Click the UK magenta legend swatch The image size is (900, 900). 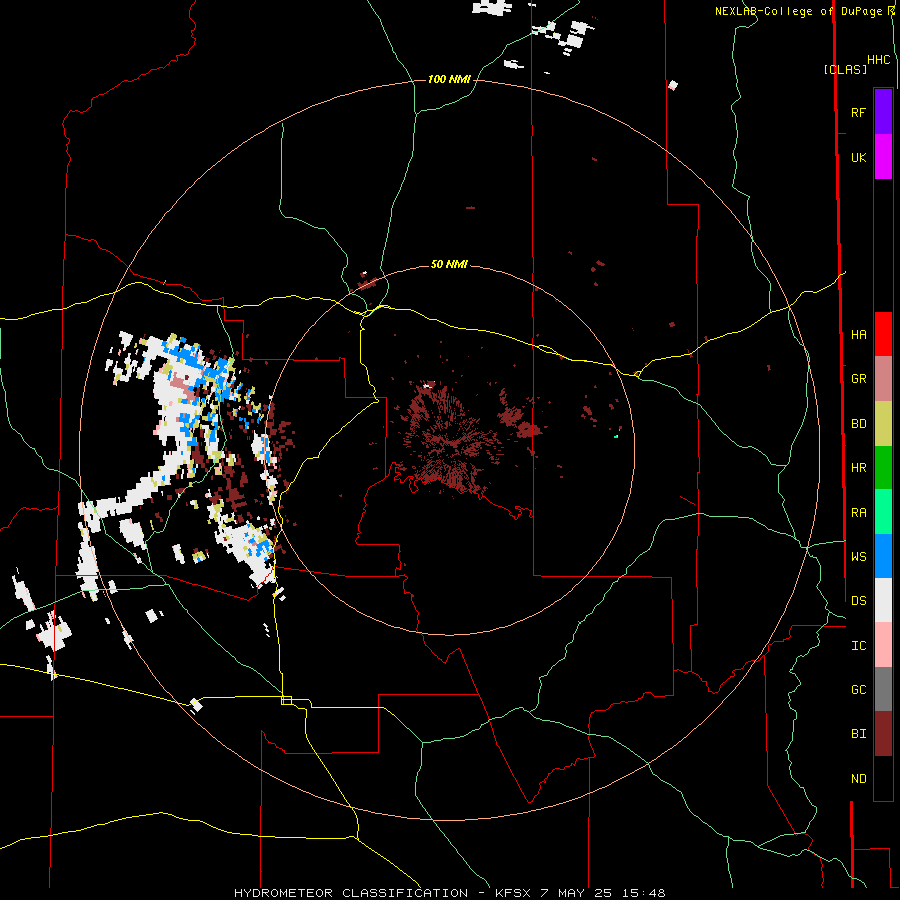pyautogui.click(x=883, y=157)
